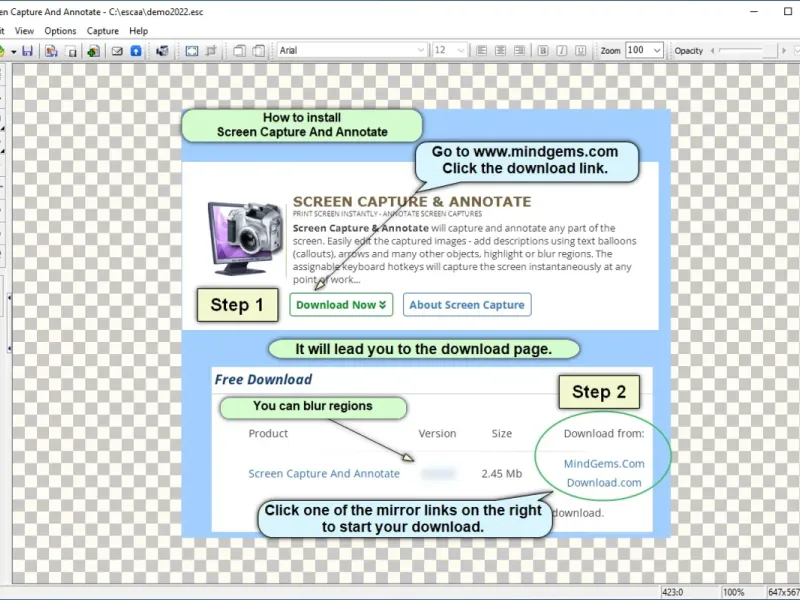
Task: Open the Capture menu
Action: point(103,31)
